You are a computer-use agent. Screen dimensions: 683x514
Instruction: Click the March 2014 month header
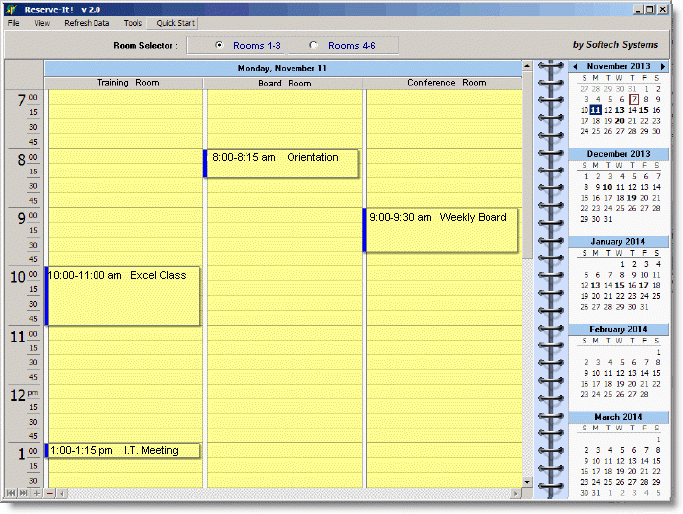pos(619,417)
